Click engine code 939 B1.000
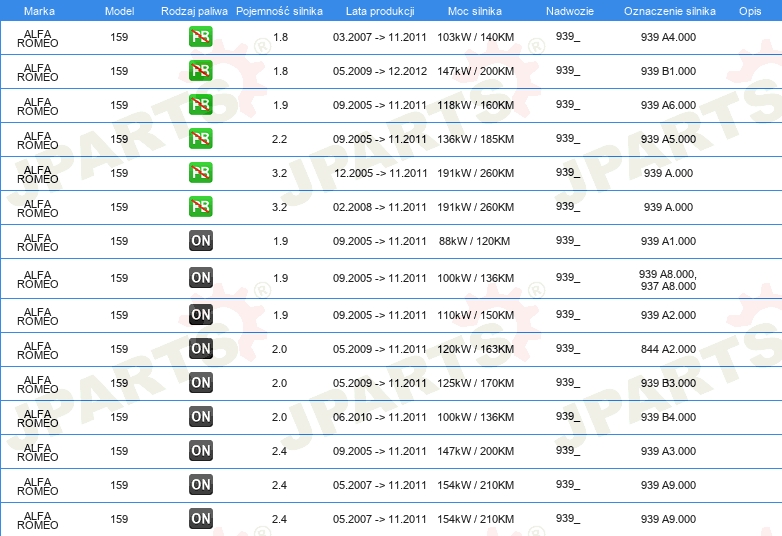Viewport: 782px width, 536px height. coord(668,71)
